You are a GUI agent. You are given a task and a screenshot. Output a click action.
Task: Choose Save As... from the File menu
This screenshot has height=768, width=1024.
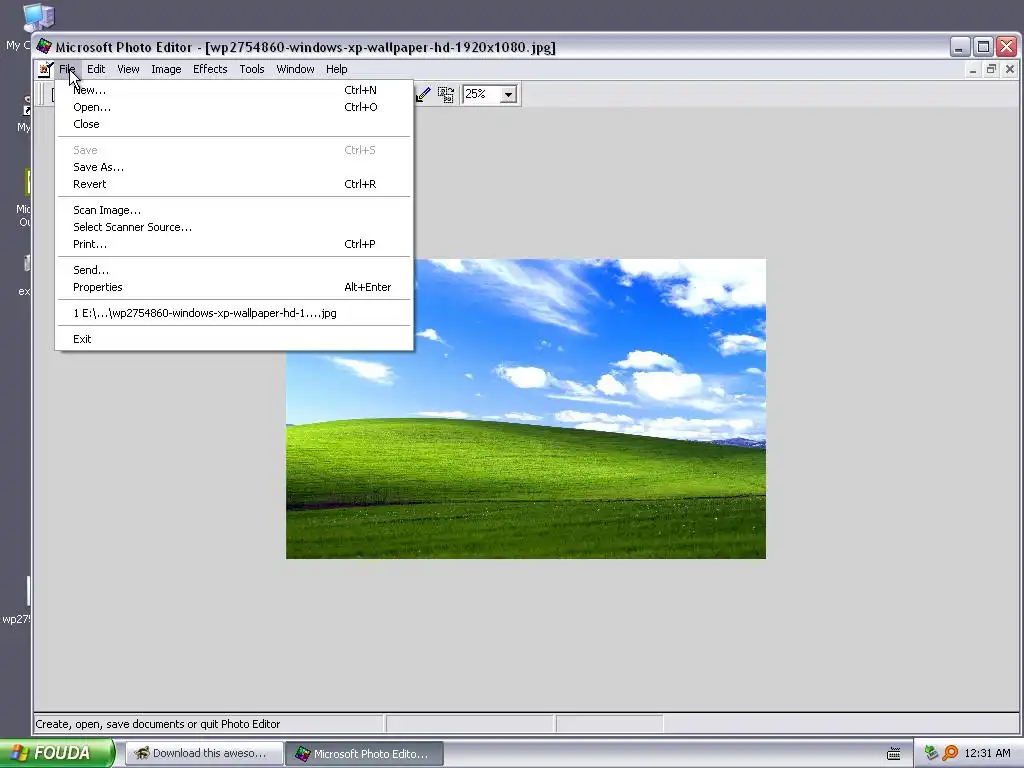pyautogui.click(x=234, y=167)
